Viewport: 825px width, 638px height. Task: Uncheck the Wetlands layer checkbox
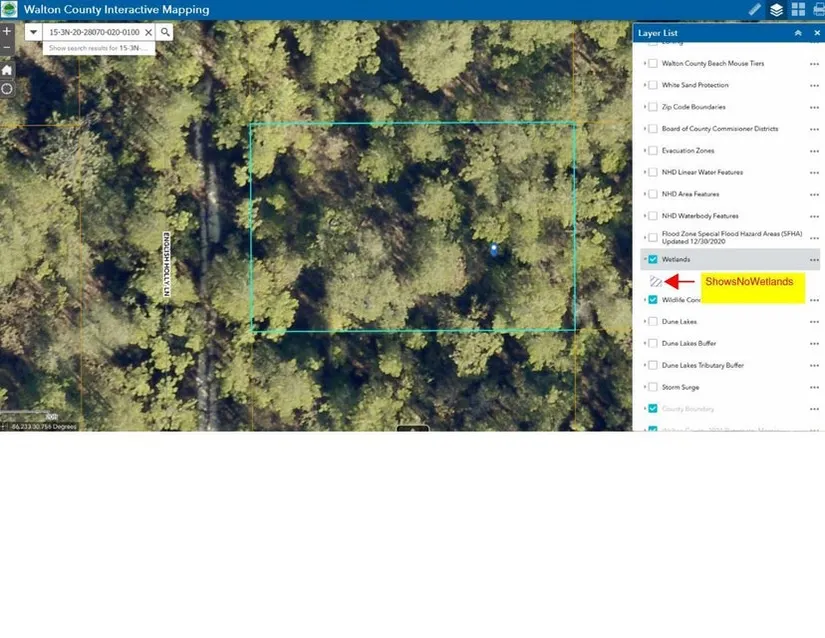click(x=653, y=259)
